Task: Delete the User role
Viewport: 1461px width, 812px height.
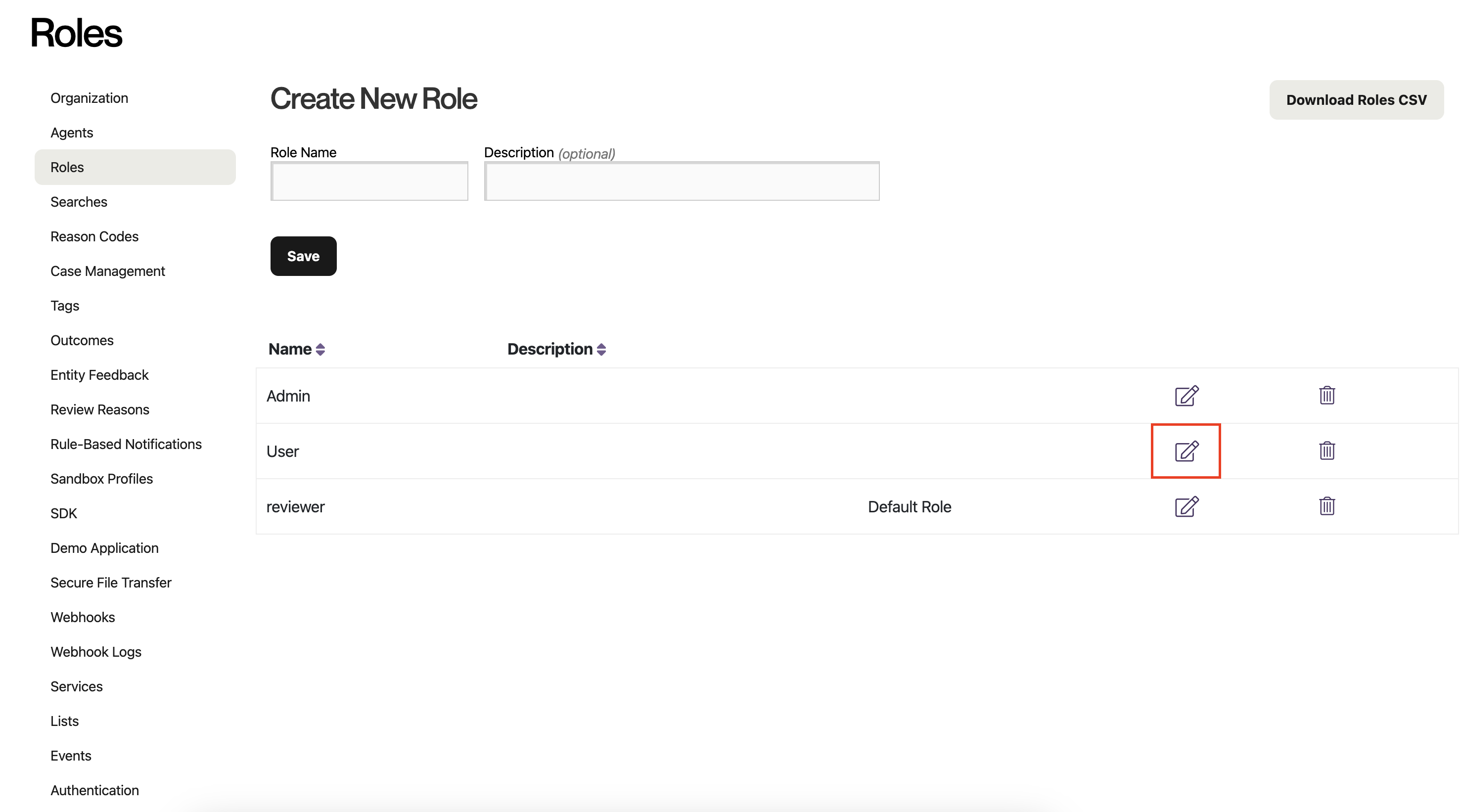Action: 1326,451
